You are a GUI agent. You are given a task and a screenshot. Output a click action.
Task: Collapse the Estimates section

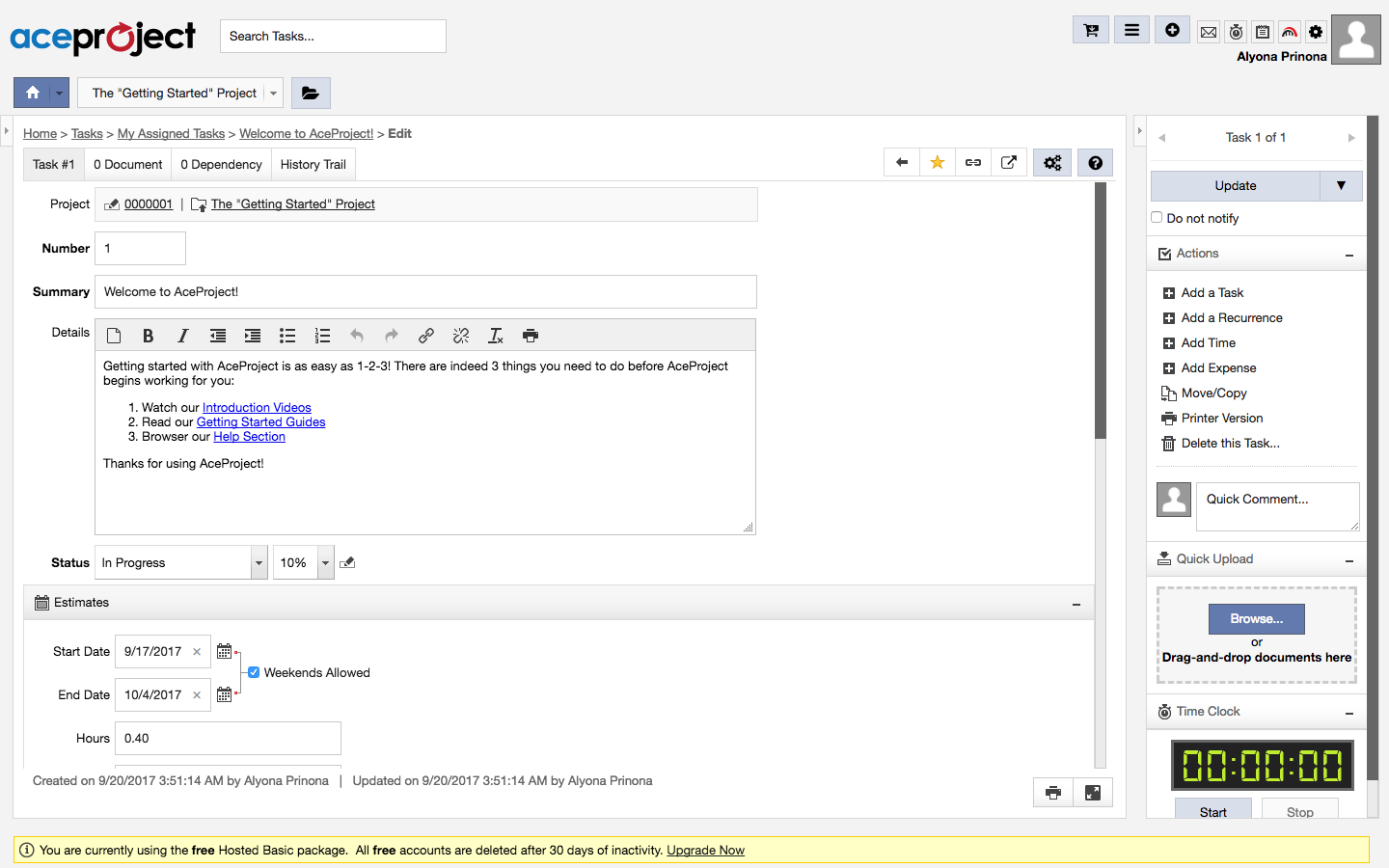click(1076, 604)
